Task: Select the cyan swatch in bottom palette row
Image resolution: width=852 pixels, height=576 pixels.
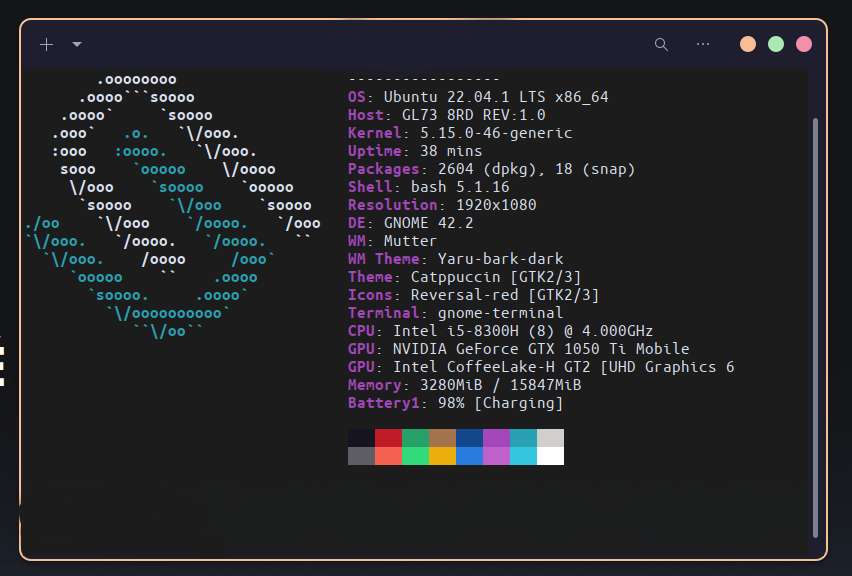Action: [x=523, y=456]
